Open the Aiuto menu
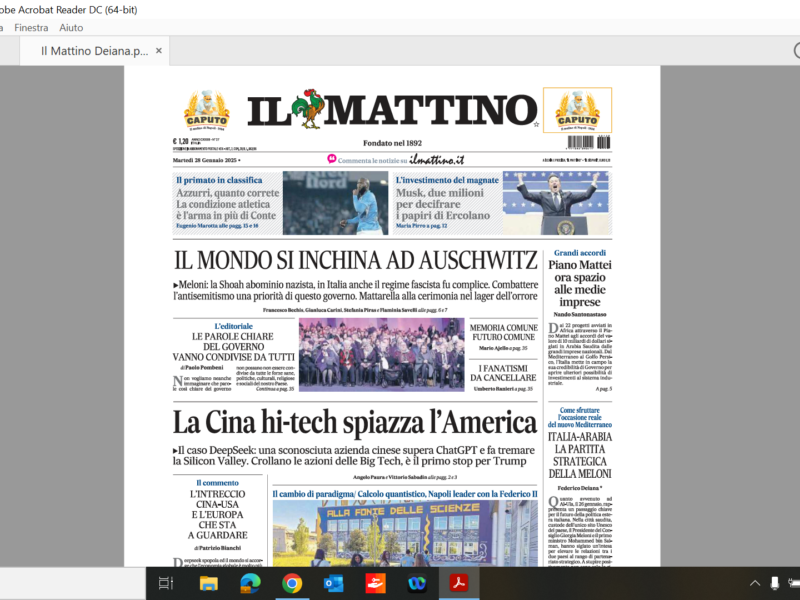Image resolution: width=800 pixels, height=600 pixels. 71,28
